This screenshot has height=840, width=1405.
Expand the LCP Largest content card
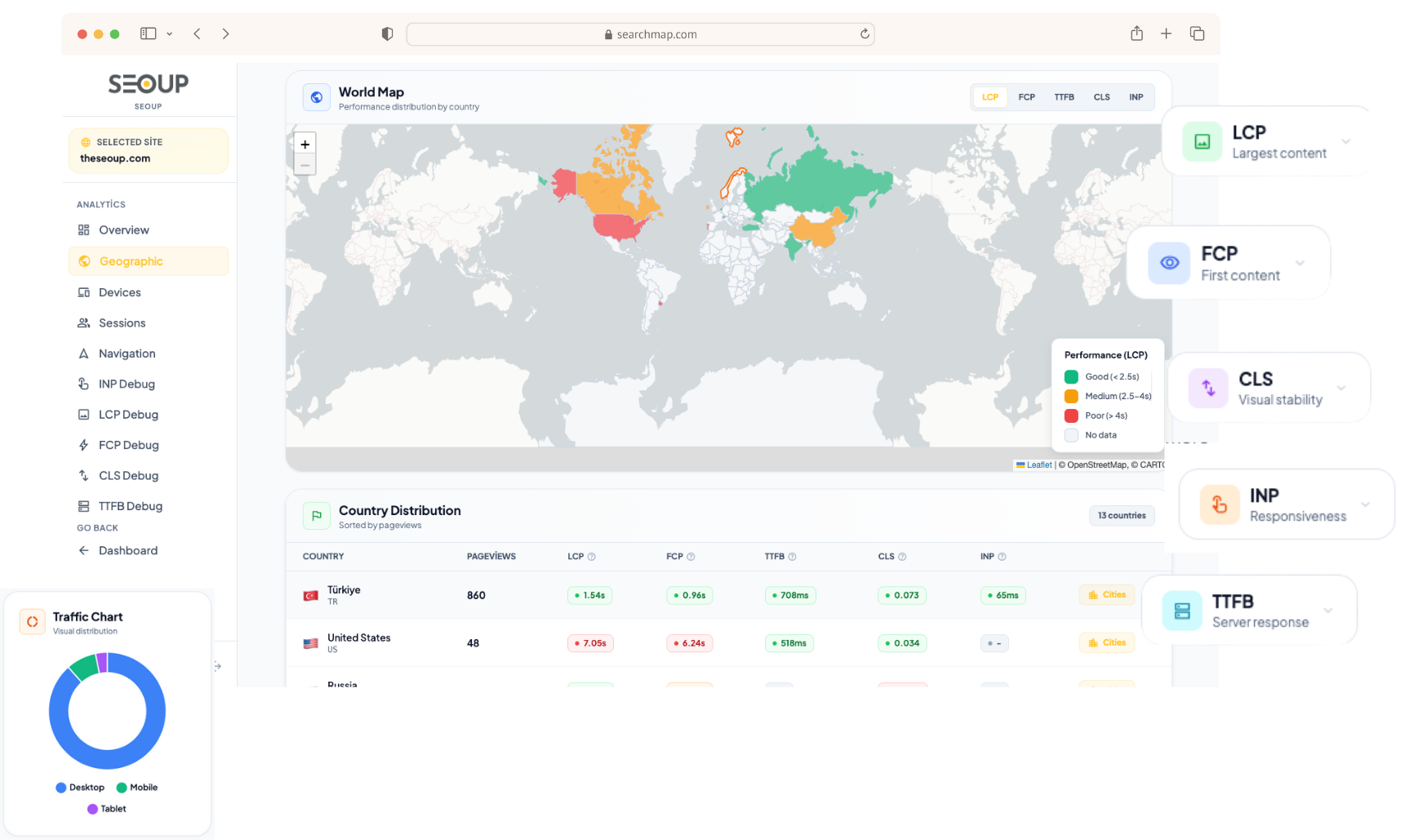click(1345, 141)
